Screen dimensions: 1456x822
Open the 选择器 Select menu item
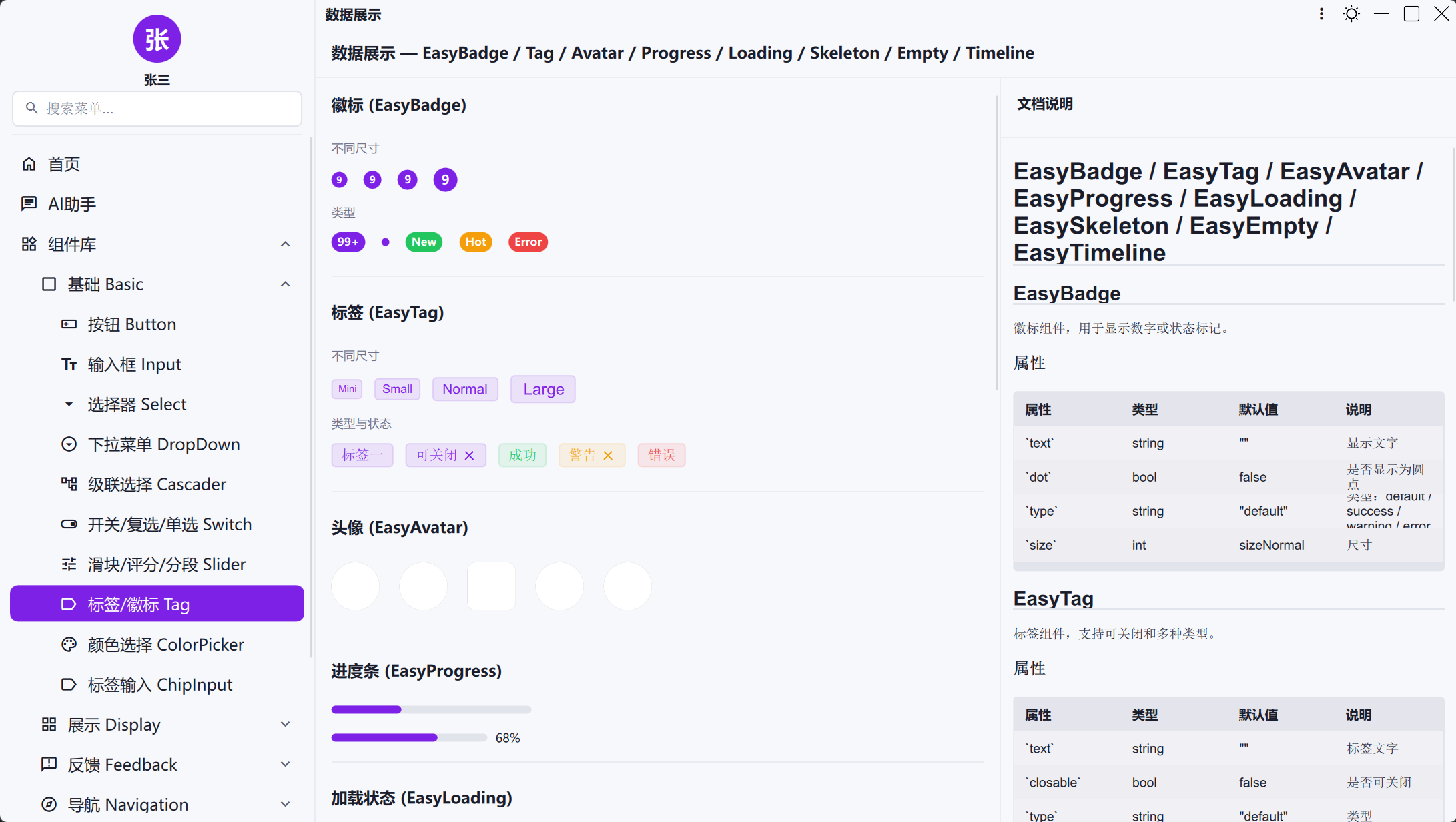pos(157,404)
